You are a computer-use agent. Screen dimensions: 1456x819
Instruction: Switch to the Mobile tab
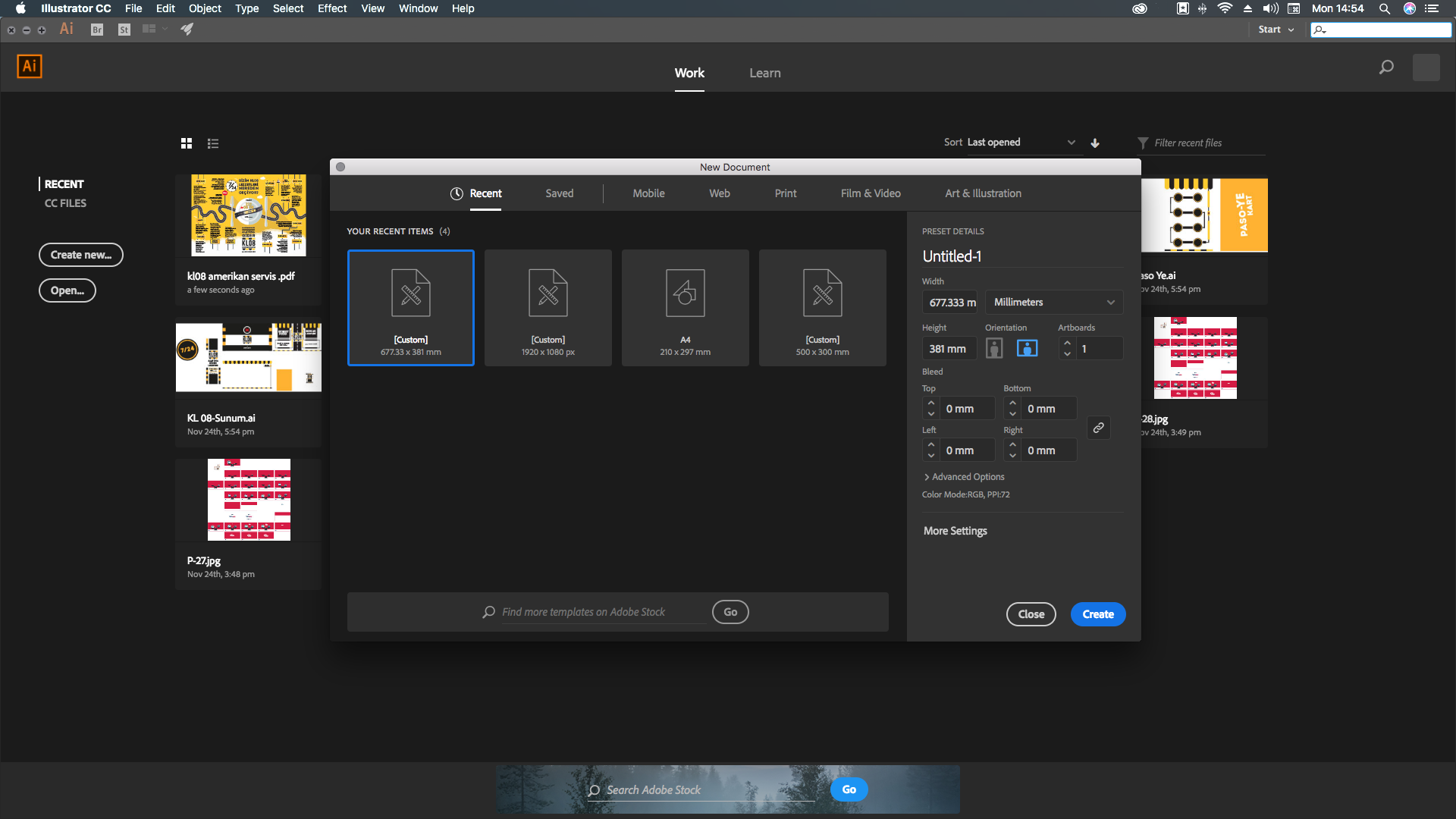pyautogui.click(x=649, y=193)
